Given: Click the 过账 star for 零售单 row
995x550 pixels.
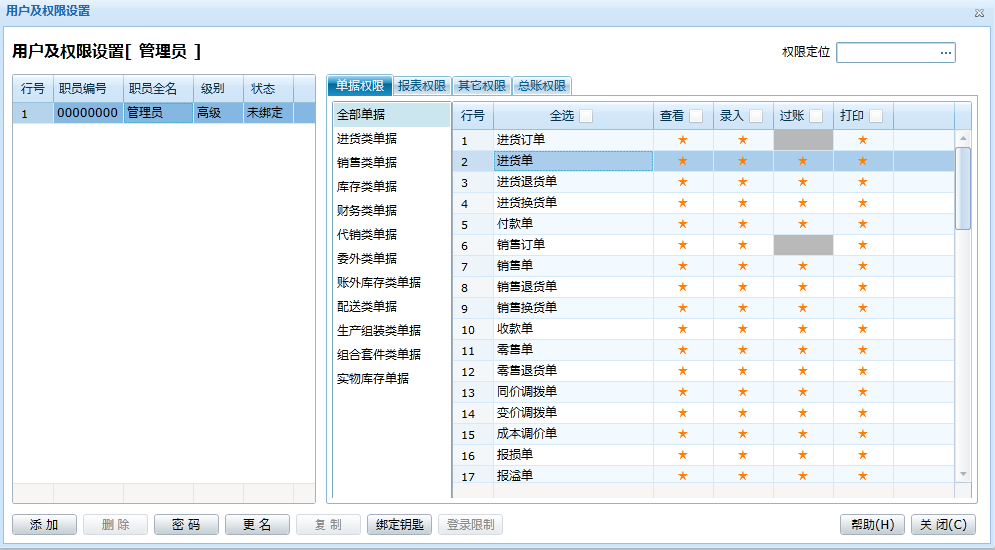Looking at the screenshot, I should tap(803, 350).
